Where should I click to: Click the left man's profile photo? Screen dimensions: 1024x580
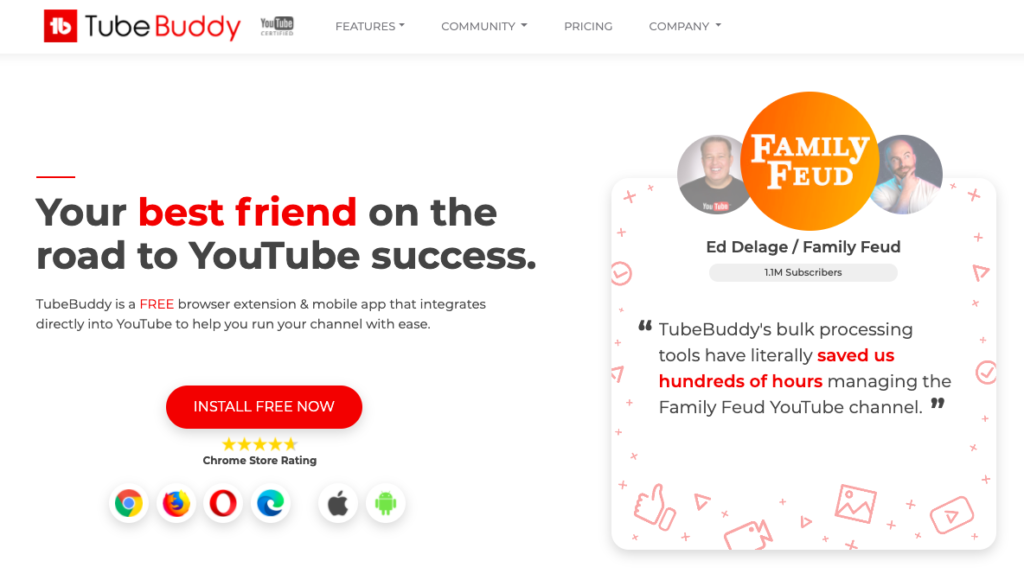[713, 174]
